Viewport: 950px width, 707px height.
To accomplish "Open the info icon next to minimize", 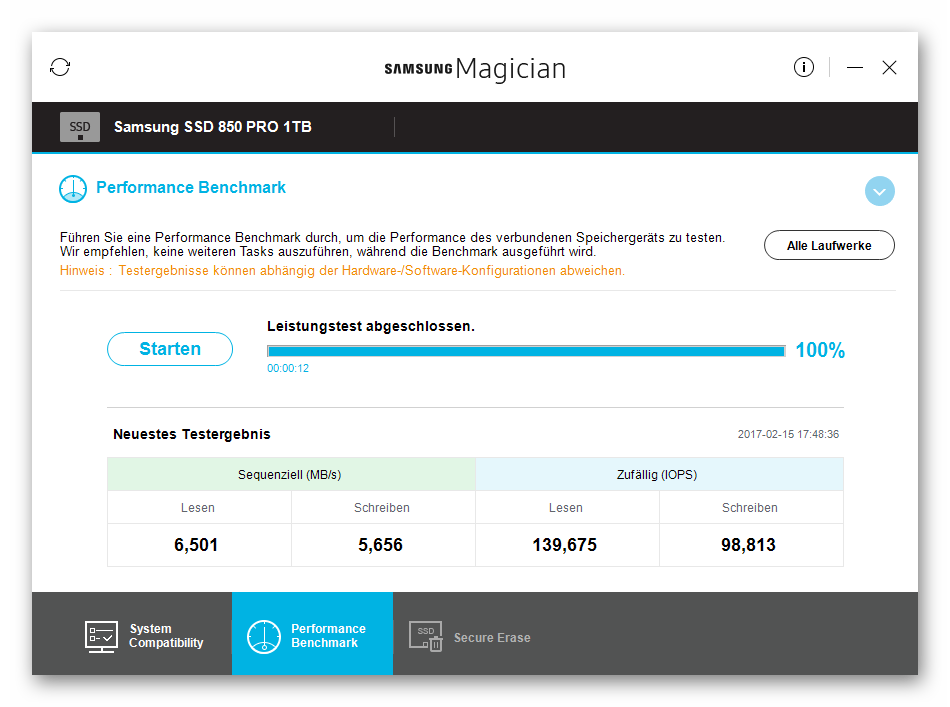I will coord(803,67).
